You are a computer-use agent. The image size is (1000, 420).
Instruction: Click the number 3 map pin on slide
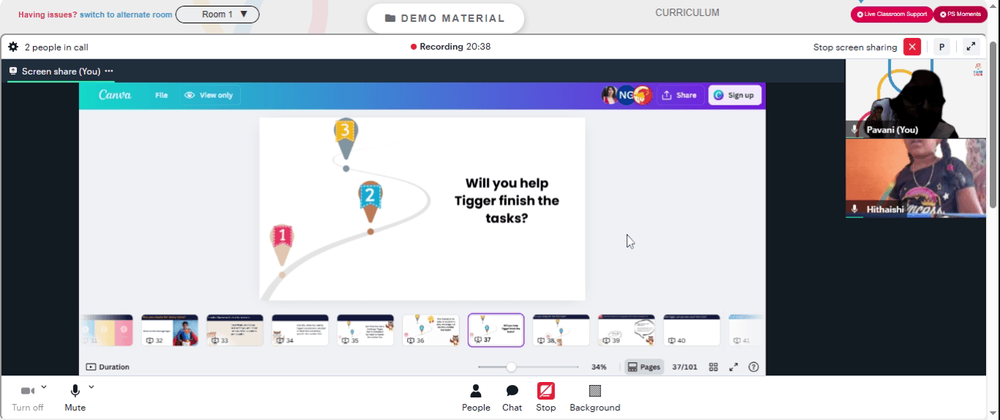[x=345, y=138]
